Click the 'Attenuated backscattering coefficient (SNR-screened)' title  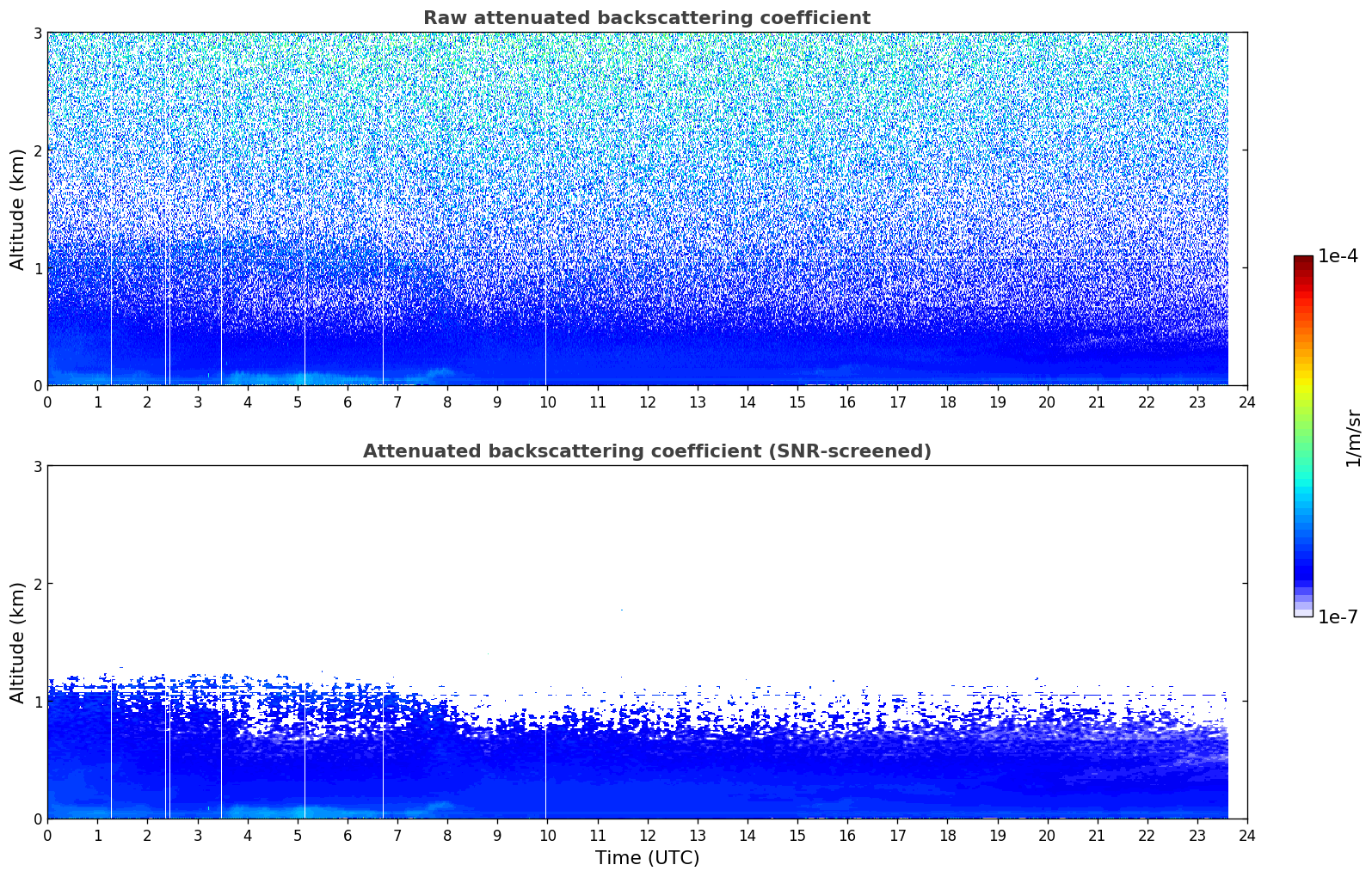tap(647, 451)
